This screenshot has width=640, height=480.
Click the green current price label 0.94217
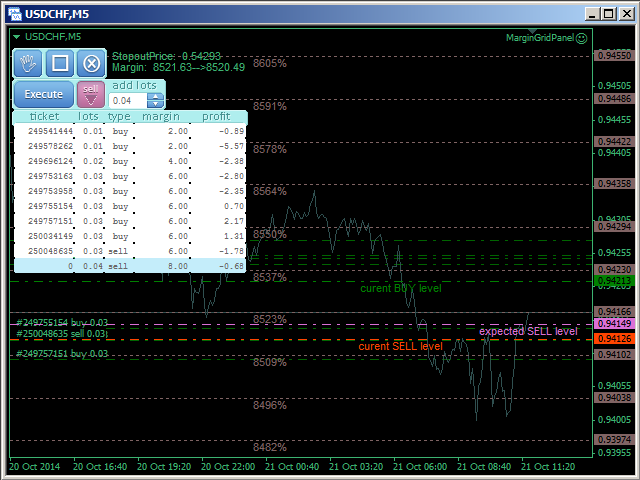pyautogui.click(x=614, y=282)
